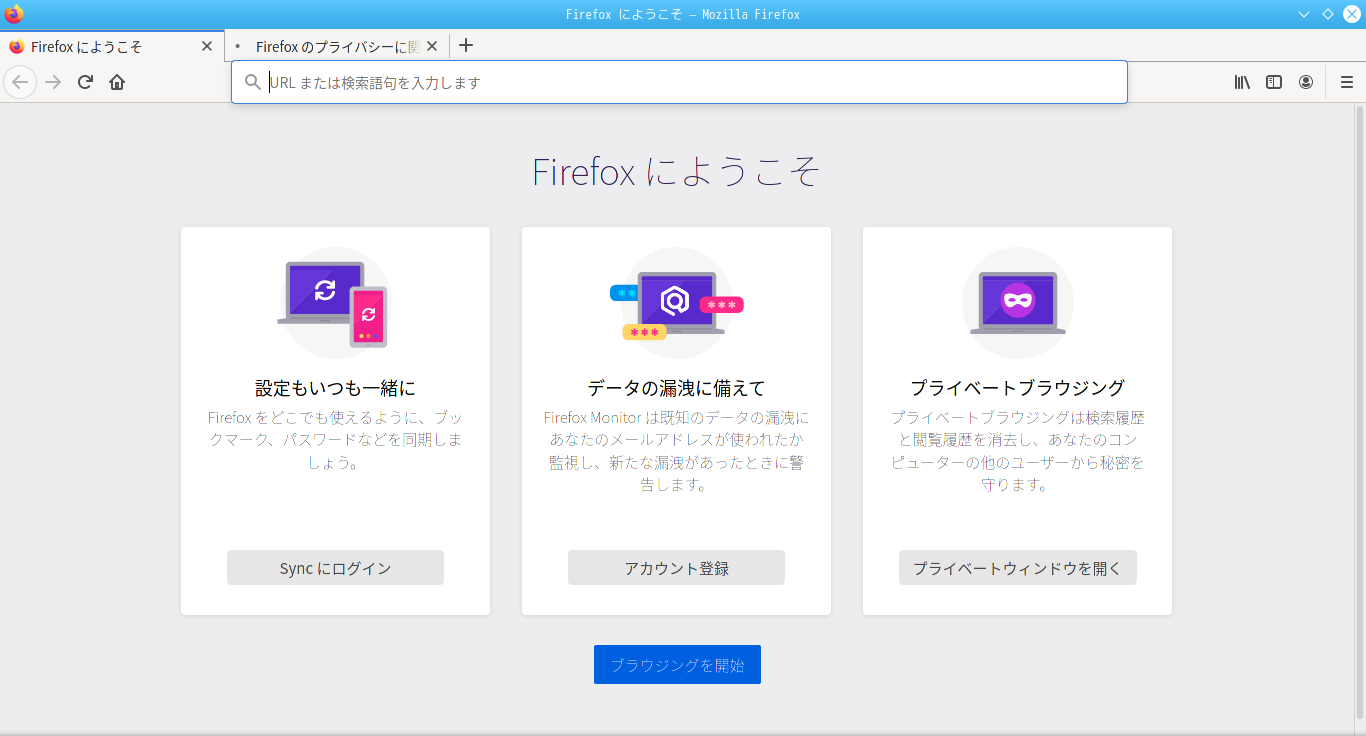Click the データの漏洩に備えて heading
The height and width of the screenshot is (736, 1366).
pyautogui.click(x=676, y=388)
